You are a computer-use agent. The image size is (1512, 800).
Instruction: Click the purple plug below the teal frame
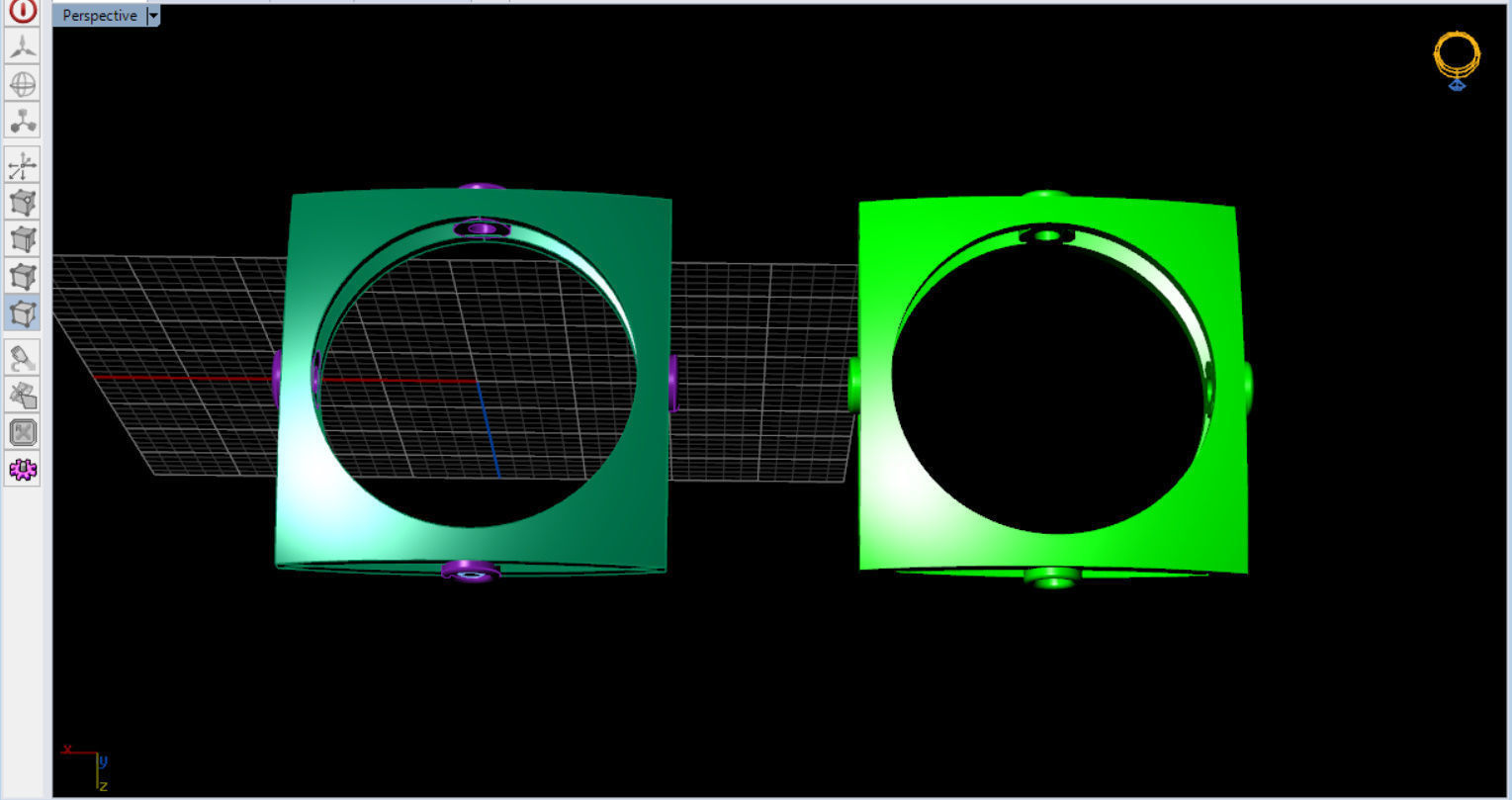click(x=471, y=571)
